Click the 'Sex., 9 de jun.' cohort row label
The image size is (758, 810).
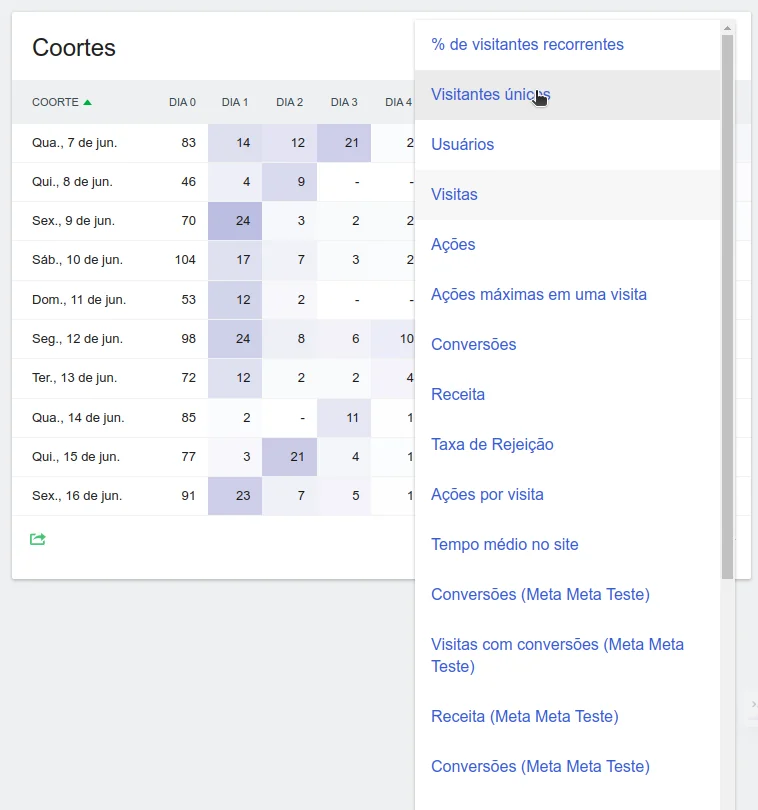75,221
